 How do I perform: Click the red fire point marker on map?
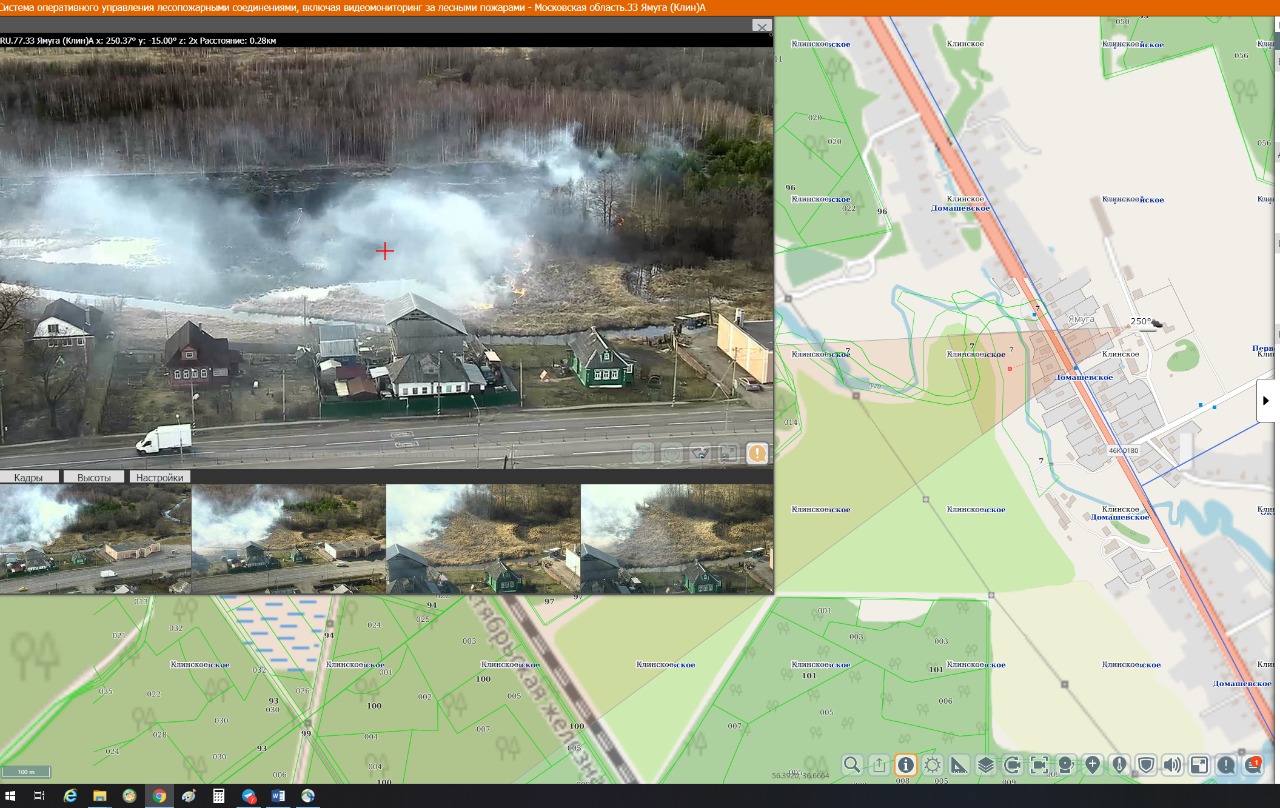(x=1010, y=369)
